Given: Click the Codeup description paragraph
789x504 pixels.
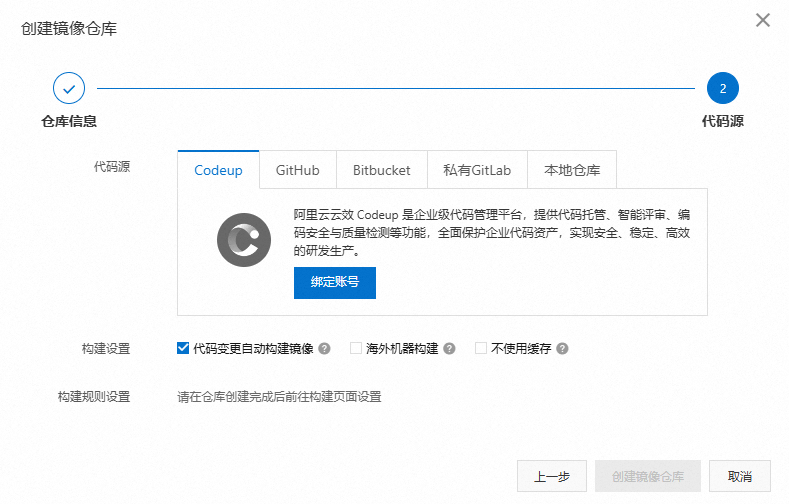Looking at the screenshot, I should [492, 232].
